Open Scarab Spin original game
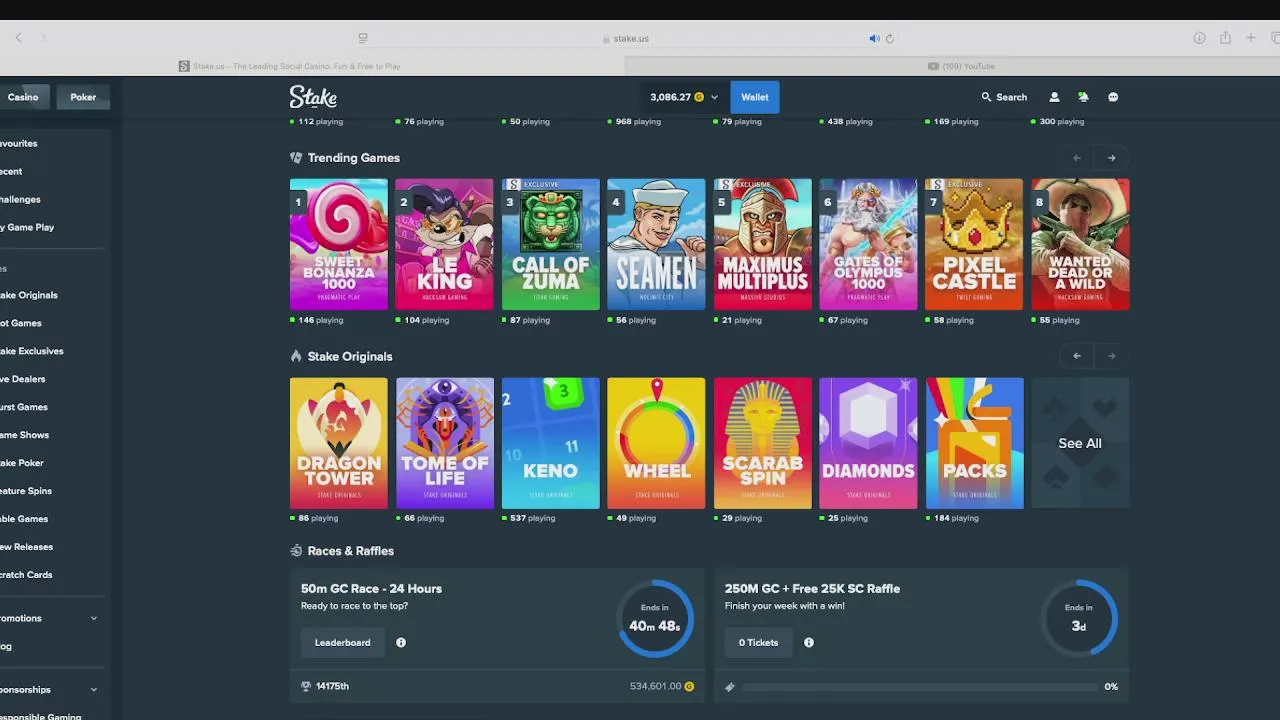The image size is (1280, 720). pyautogui.click(x=763, y=443)
